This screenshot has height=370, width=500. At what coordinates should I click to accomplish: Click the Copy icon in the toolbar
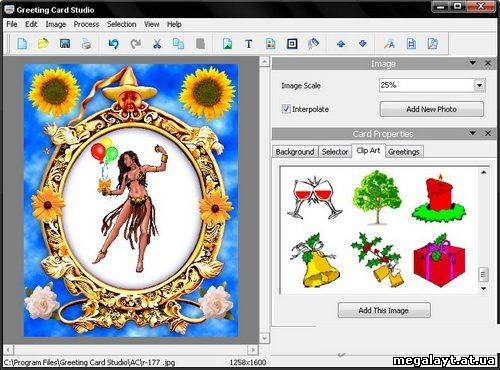point(178,44)
